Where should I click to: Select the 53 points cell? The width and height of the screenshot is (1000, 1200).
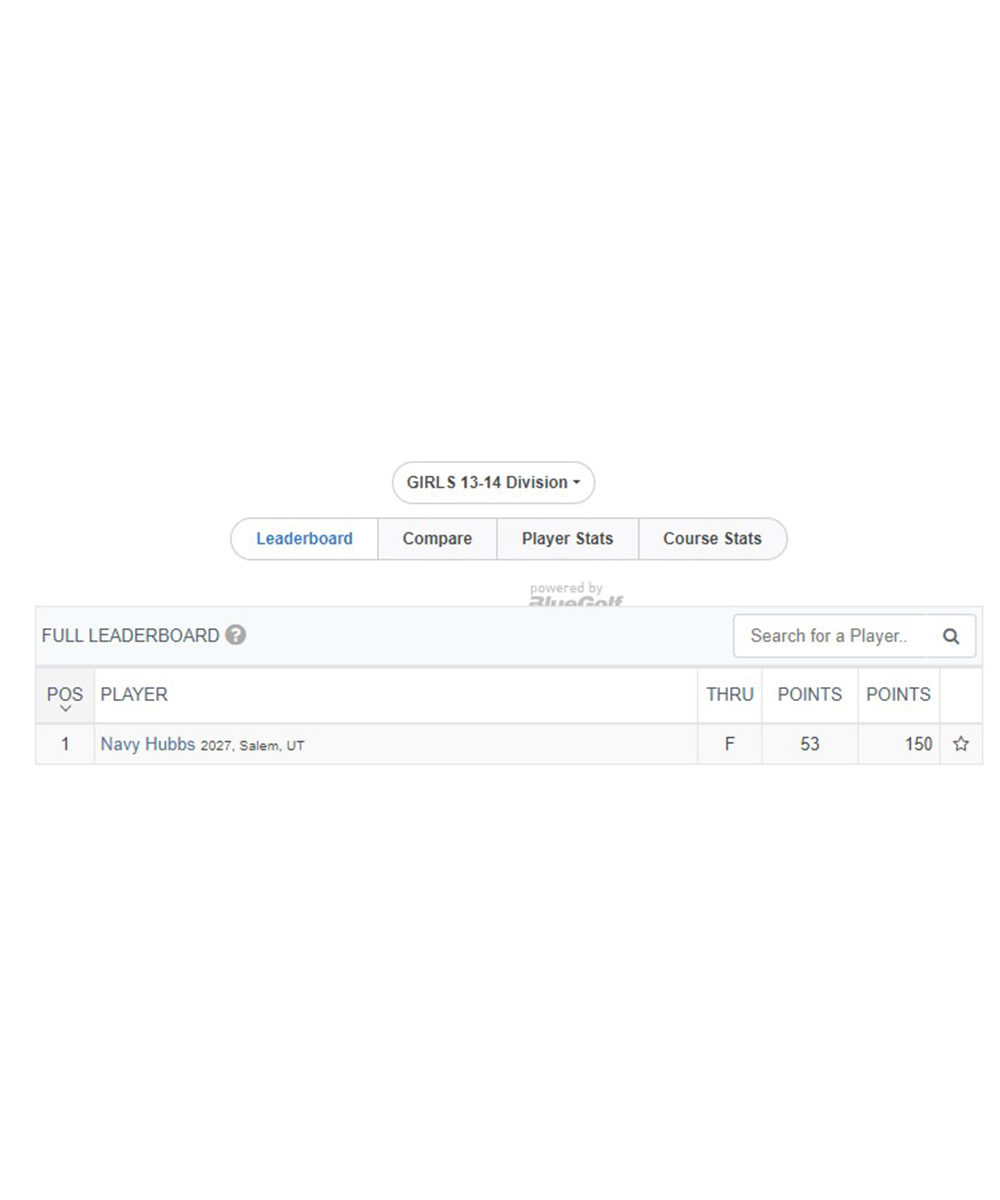tap(810, 745)
